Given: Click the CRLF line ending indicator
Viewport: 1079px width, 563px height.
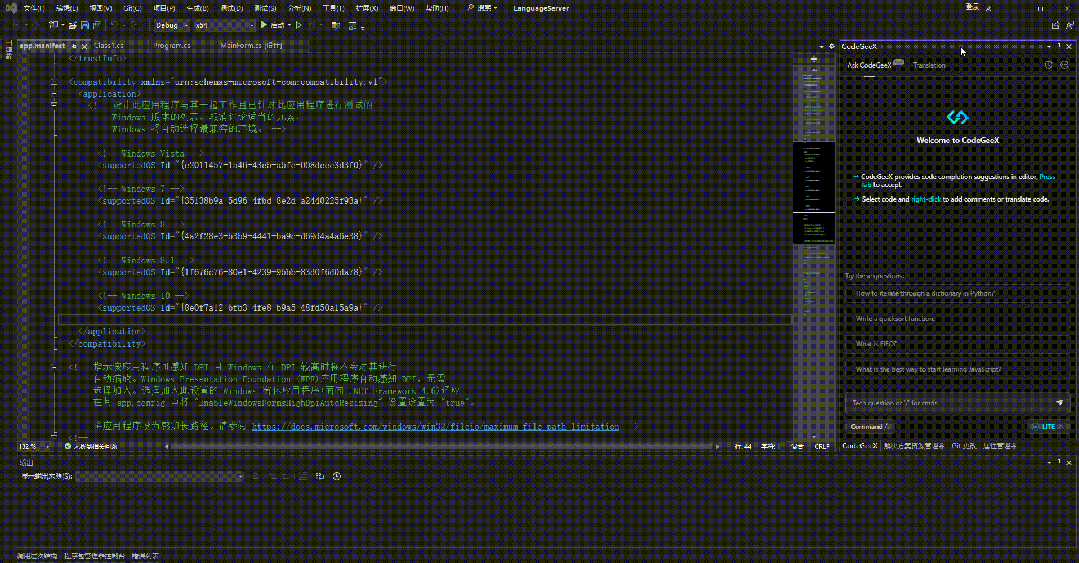Looking at the screenshot, I should [822, 446].
